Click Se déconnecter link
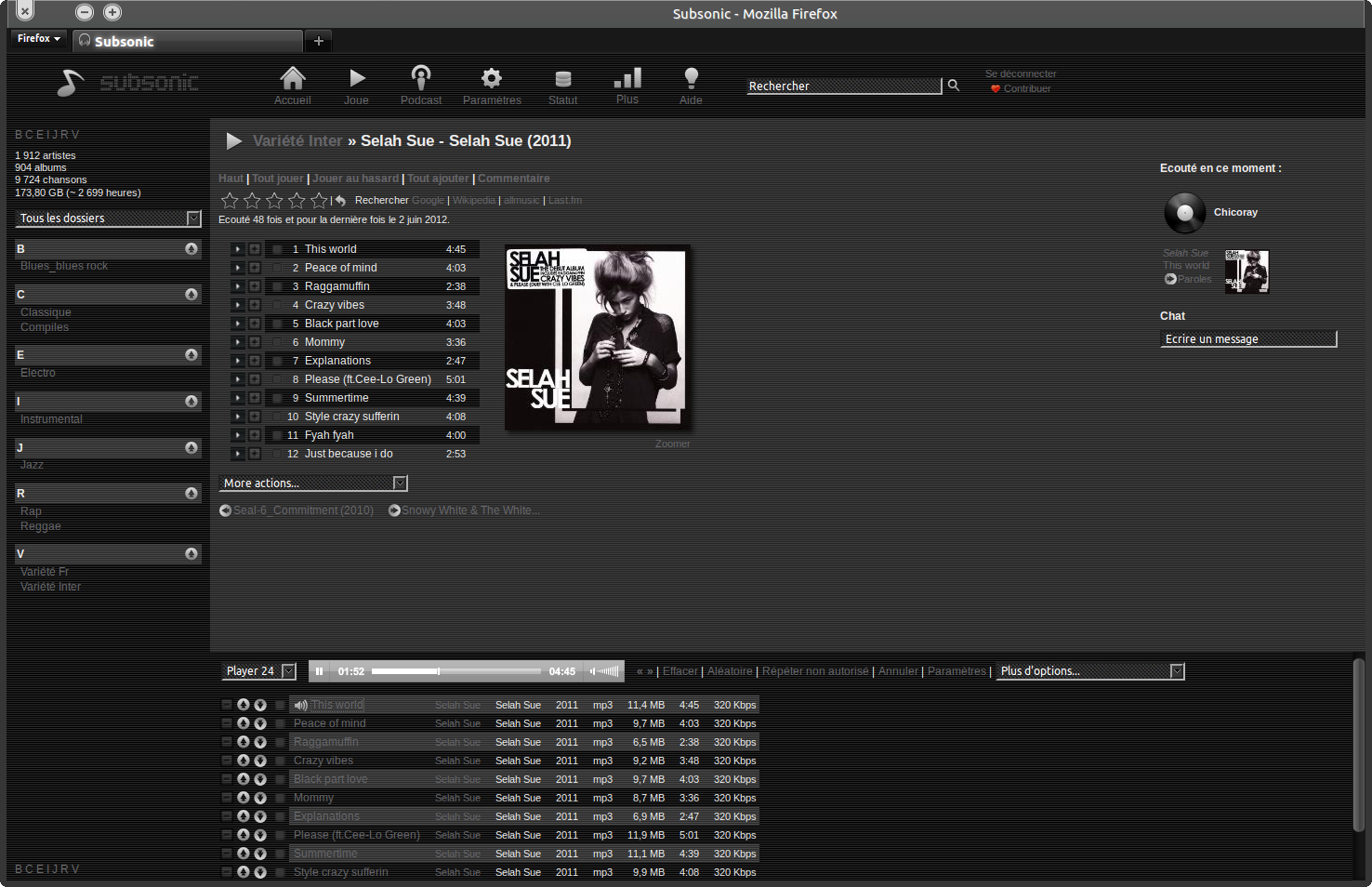This screenshot has height=887, width=1372. click(1021, 73)
